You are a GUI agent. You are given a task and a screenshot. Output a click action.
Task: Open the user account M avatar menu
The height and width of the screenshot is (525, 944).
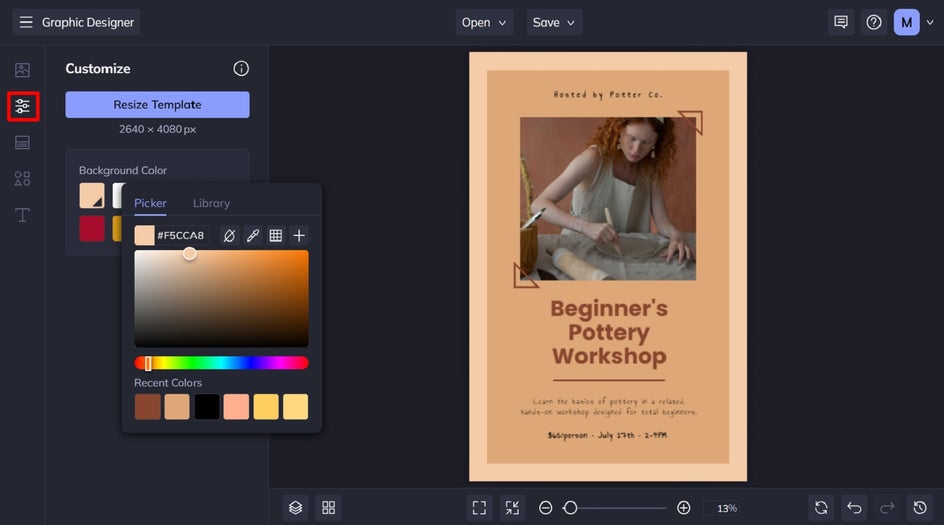(906, 22)
